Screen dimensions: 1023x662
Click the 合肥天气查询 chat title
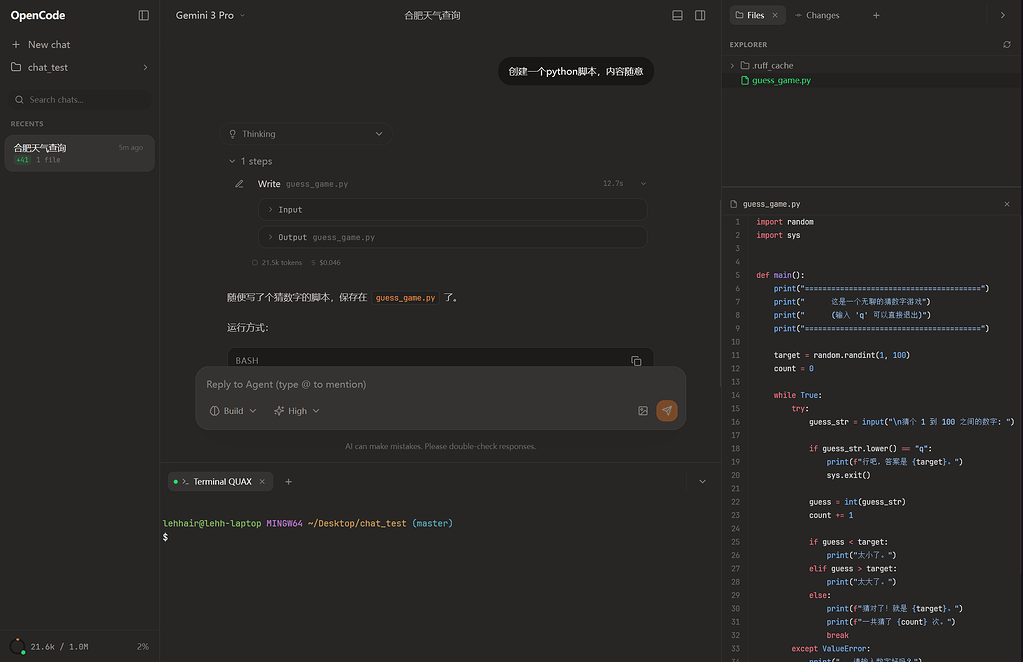(x=432, y=15)
